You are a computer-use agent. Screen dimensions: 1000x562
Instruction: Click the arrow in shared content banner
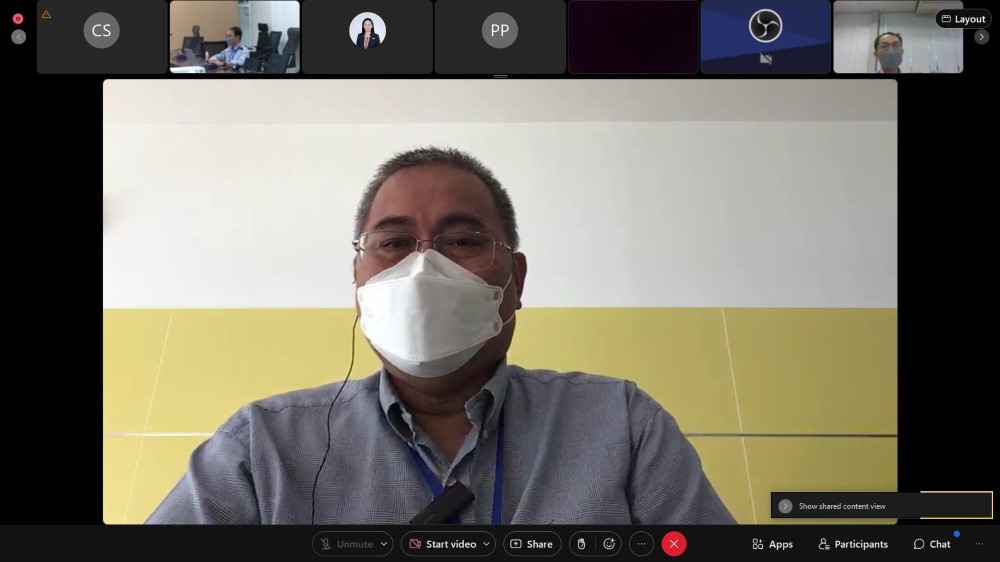785,506
